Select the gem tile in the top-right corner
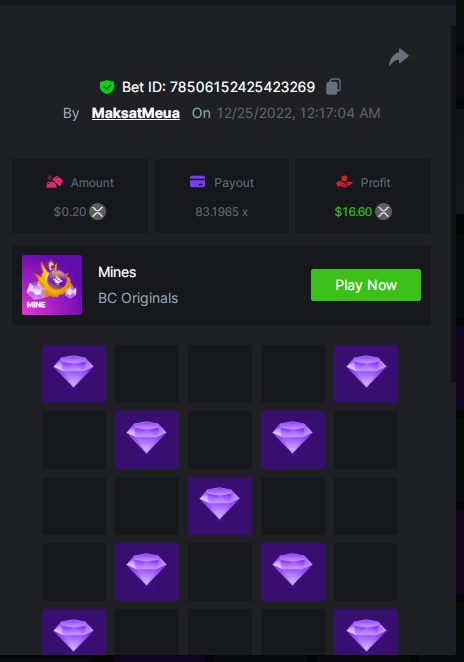Image resolution: width=464 pixels, height=662 pixels. pyautogui.click(x=366, y=374)
